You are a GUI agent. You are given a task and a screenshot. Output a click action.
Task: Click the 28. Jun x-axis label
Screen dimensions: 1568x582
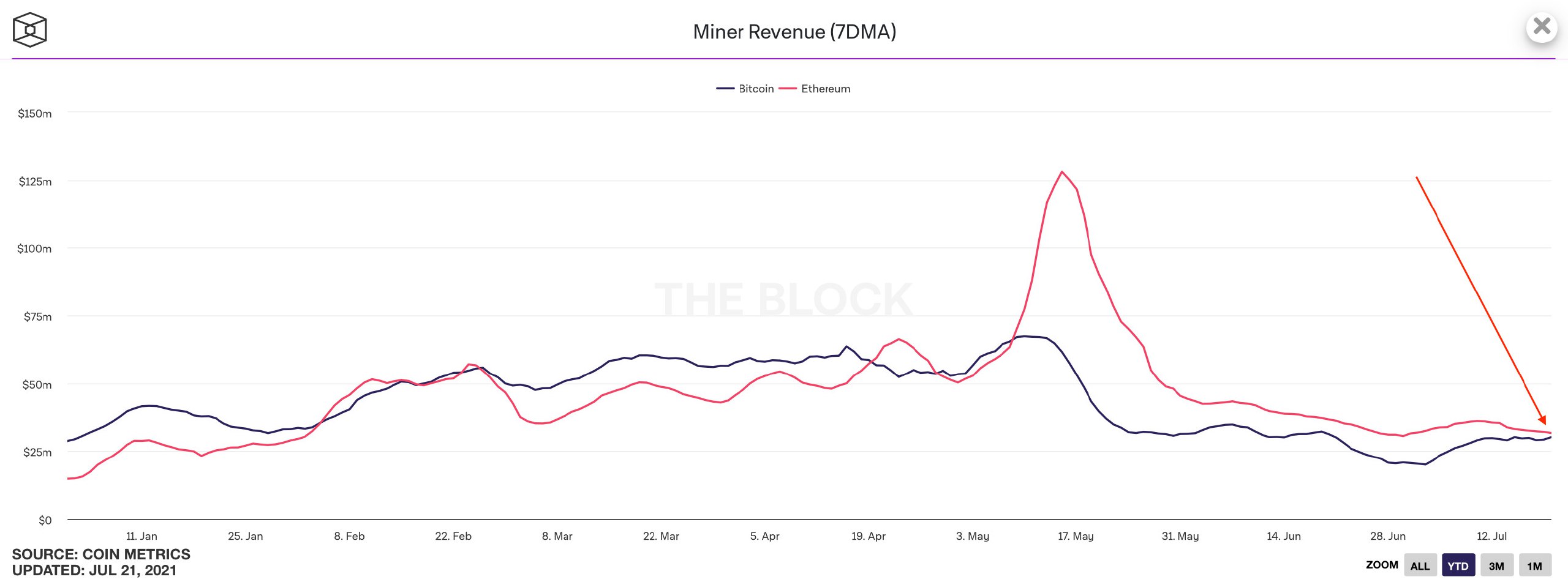click(x=1388, y=536)
